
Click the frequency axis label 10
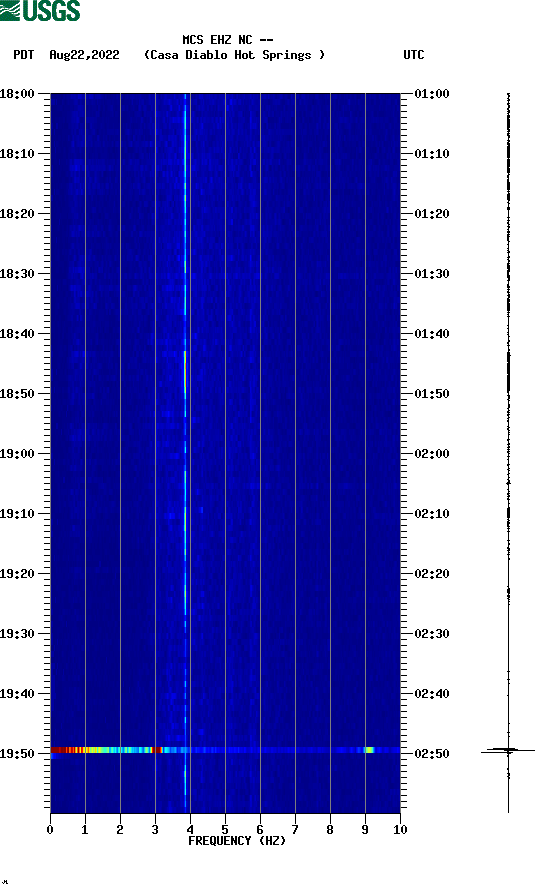coord(400,830)
